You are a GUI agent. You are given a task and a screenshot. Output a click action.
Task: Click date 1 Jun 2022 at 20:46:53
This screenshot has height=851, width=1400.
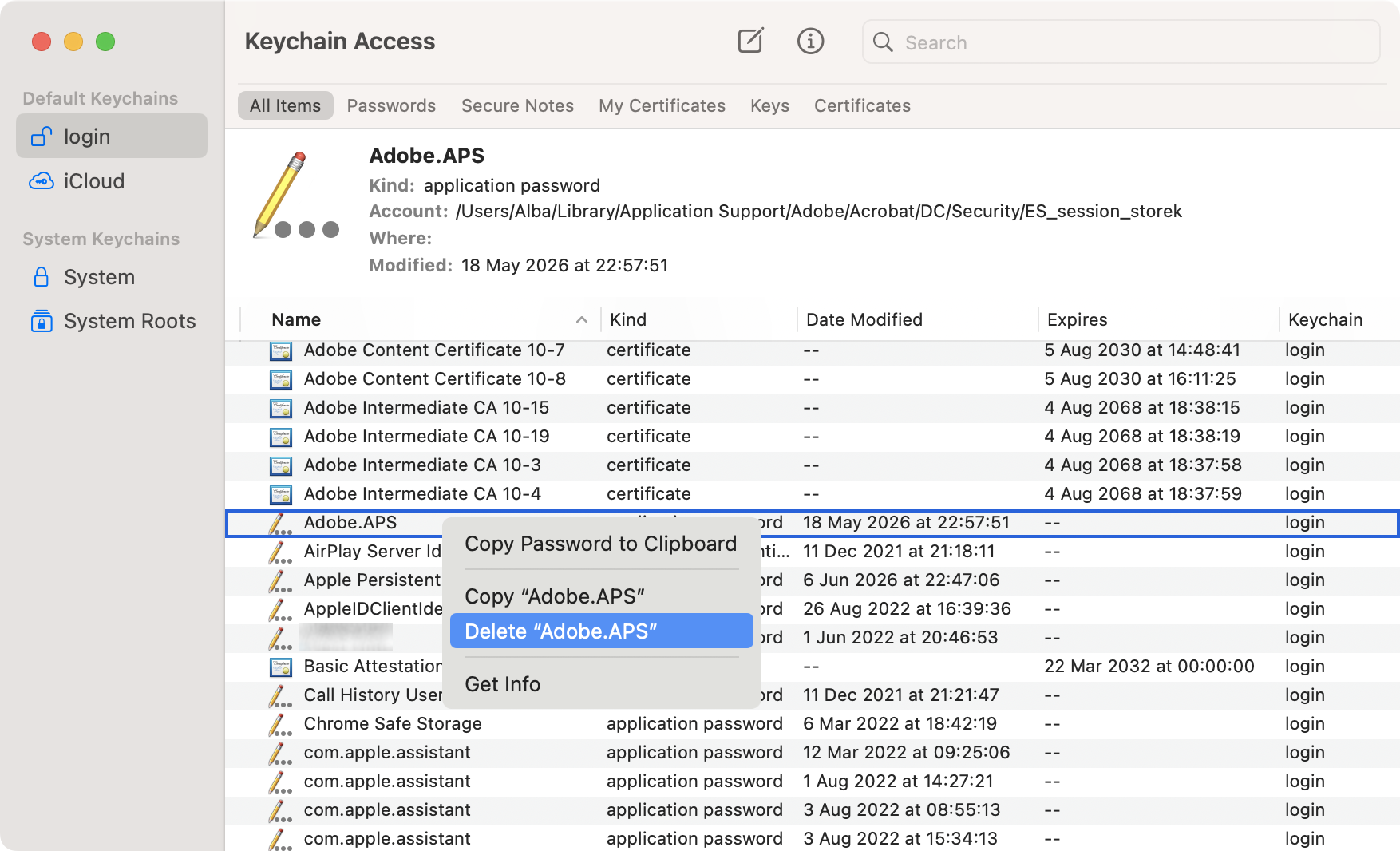click(900, 638)
